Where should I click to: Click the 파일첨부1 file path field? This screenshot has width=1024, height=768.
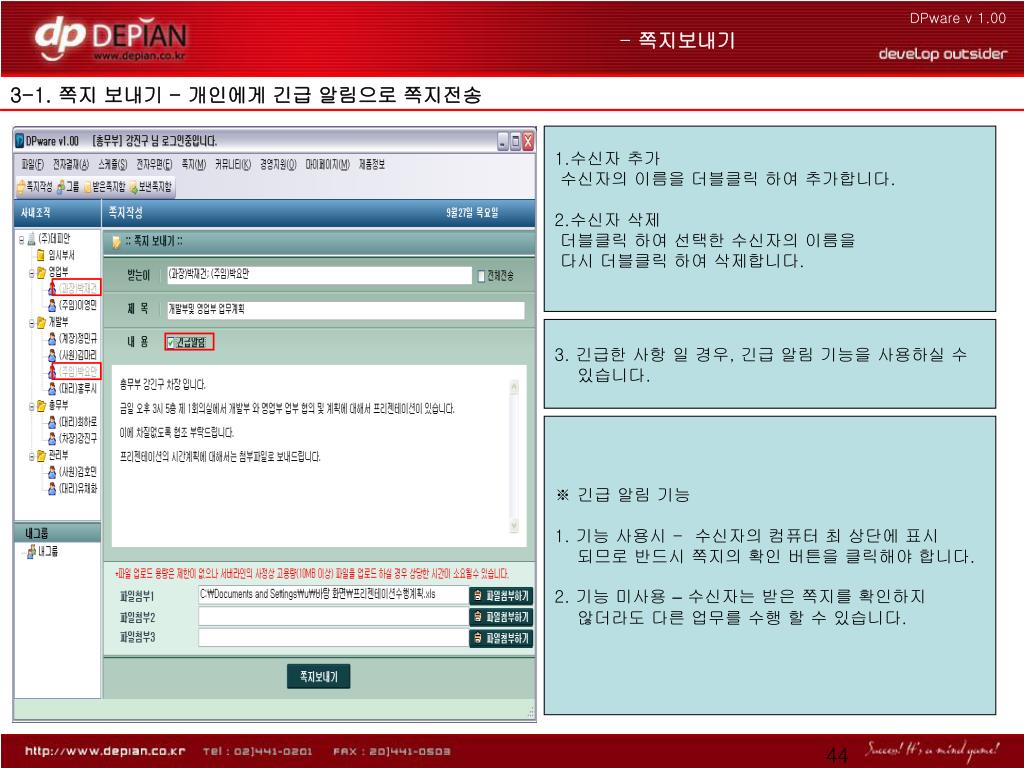click(x=332, y=595)
